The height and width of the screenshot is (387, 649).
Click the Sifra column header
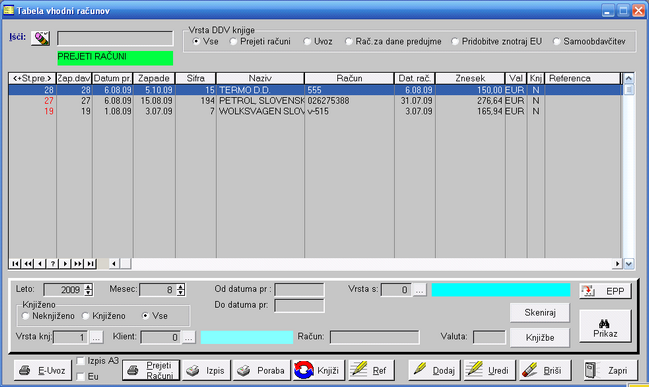point(195,78)
